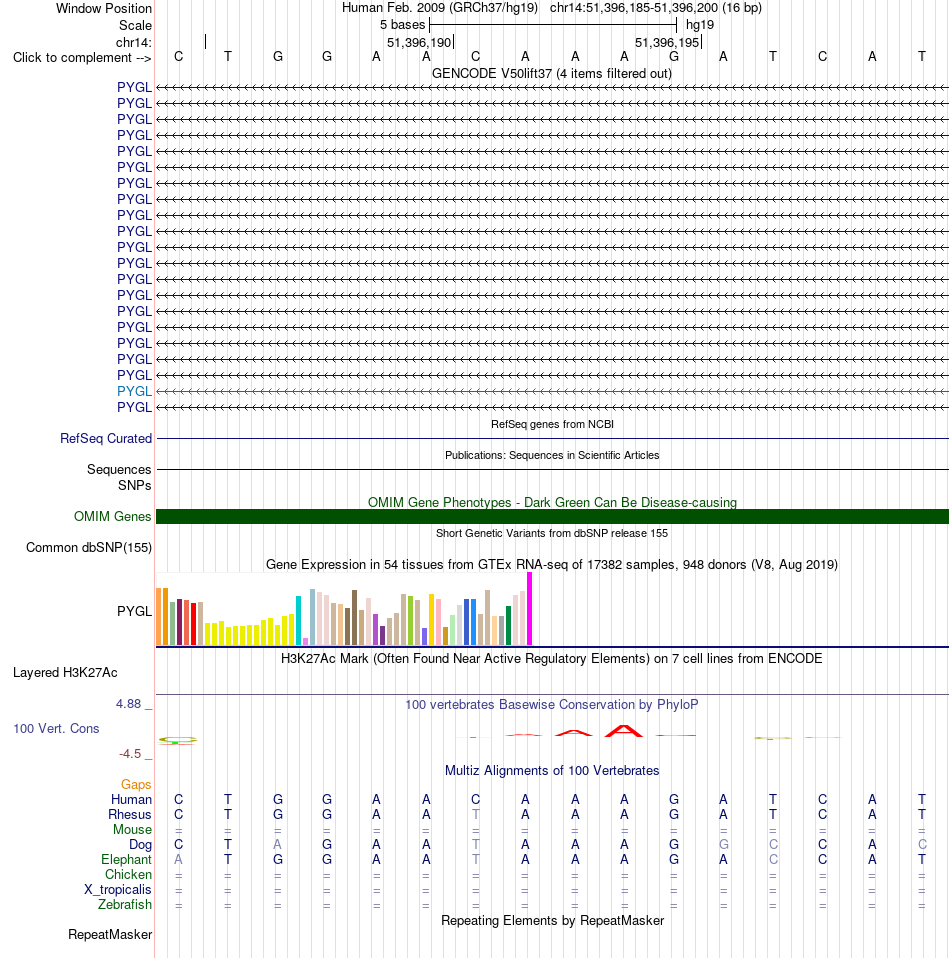
Task: Open the Common dbSNP(155) track label
Action: click(x=89, y=547)
